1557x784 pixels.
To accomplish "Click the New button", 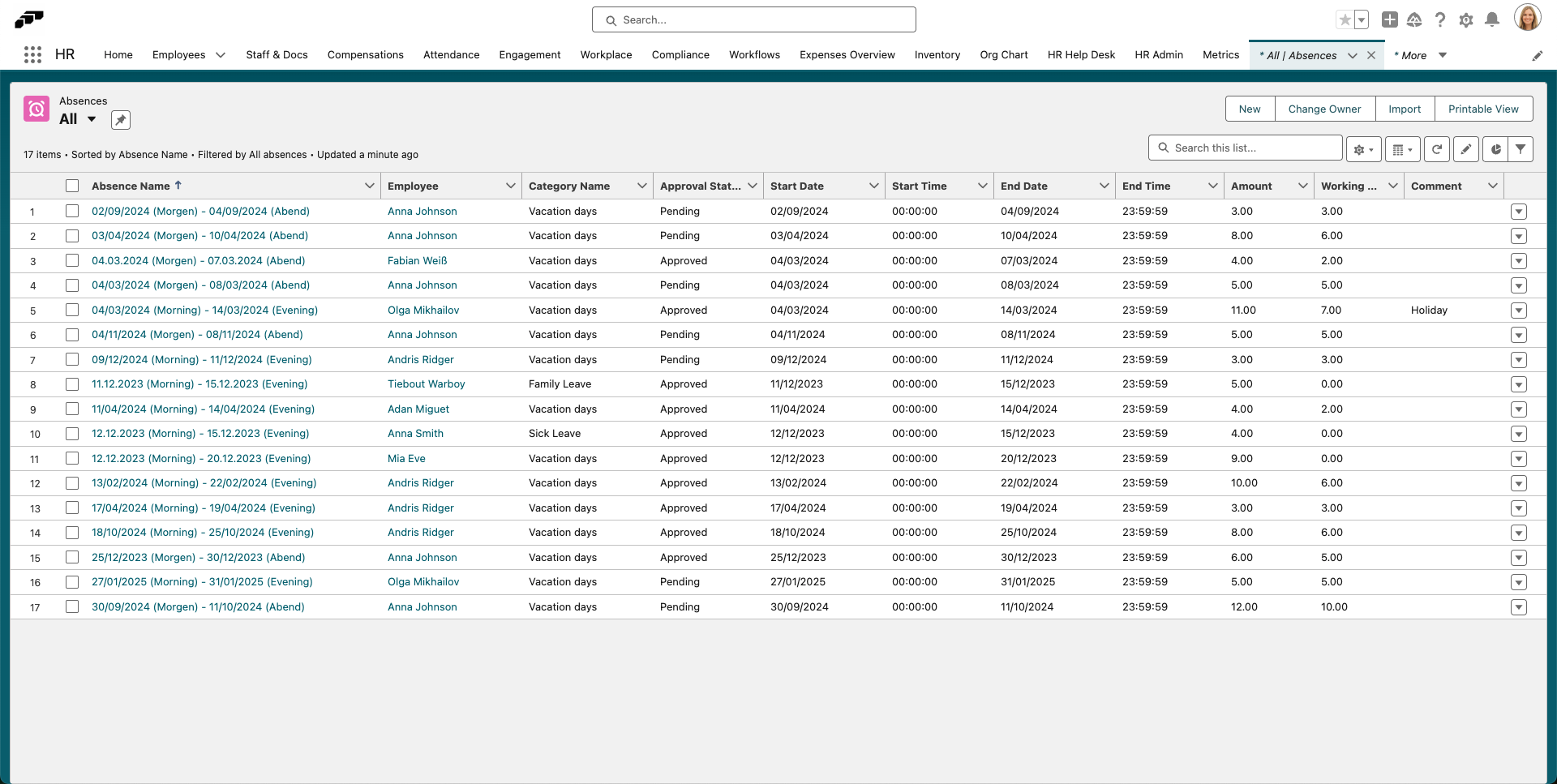I will pos(1250,109).
